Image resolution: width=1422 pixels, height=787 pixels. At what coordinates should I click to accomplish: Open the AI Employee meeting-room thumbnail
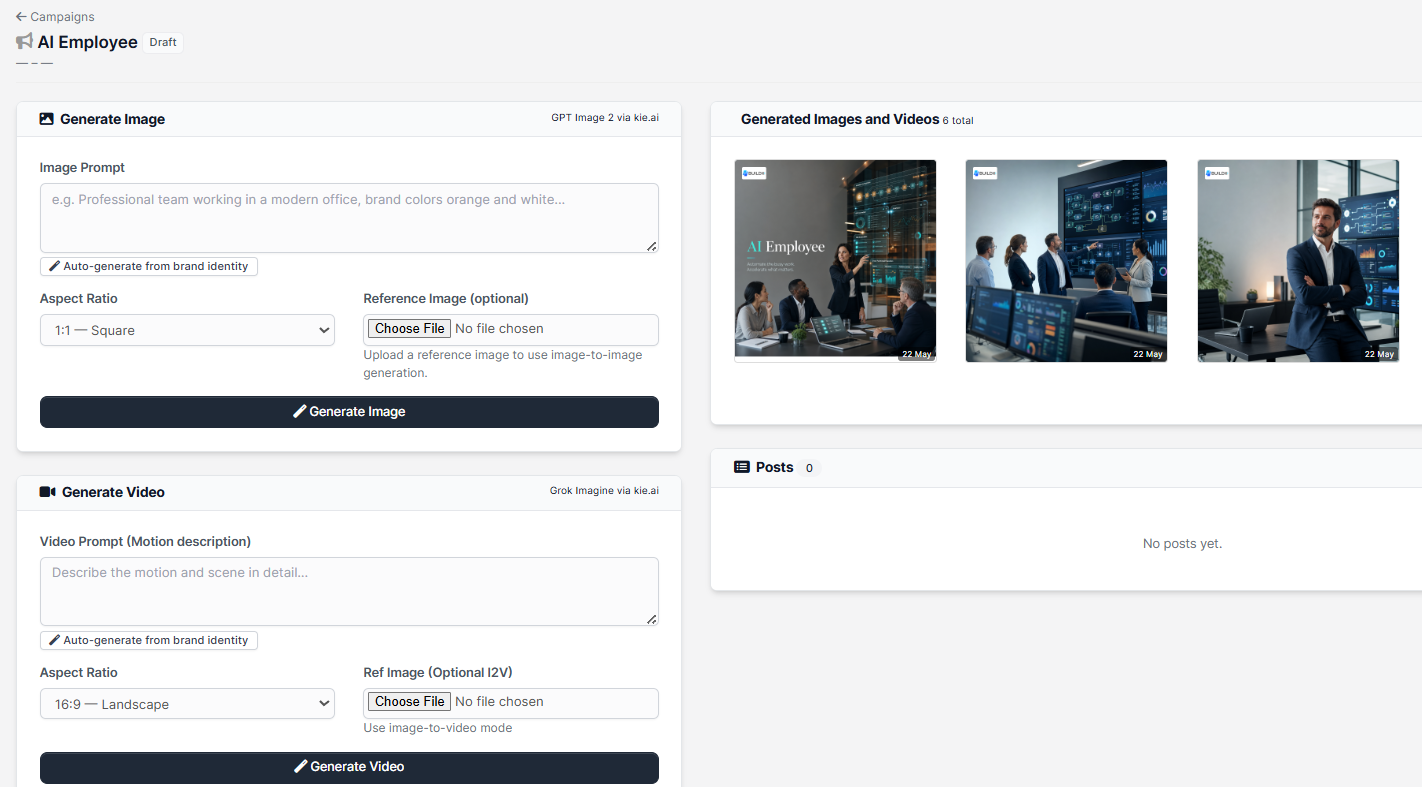coord(835,261)
